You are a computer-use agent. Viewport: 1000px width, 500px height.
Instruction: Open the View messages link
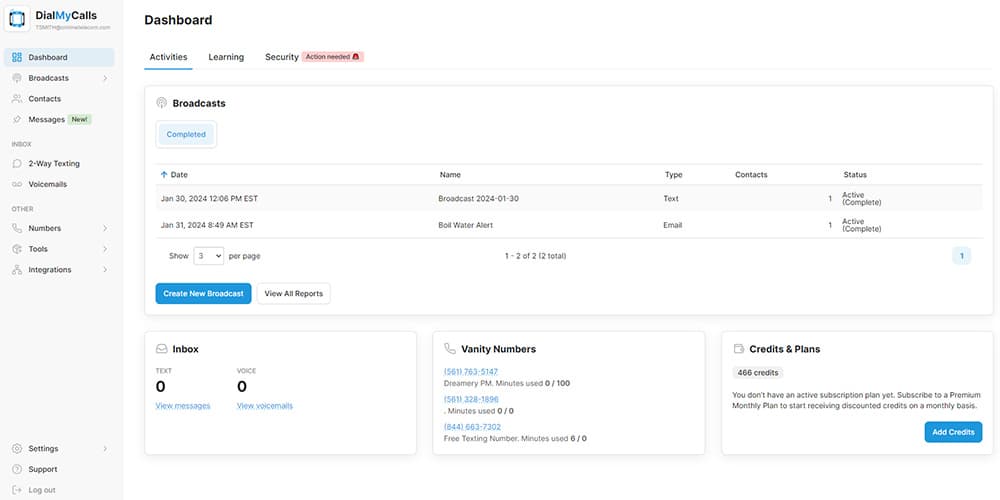(x=183, y=405)
